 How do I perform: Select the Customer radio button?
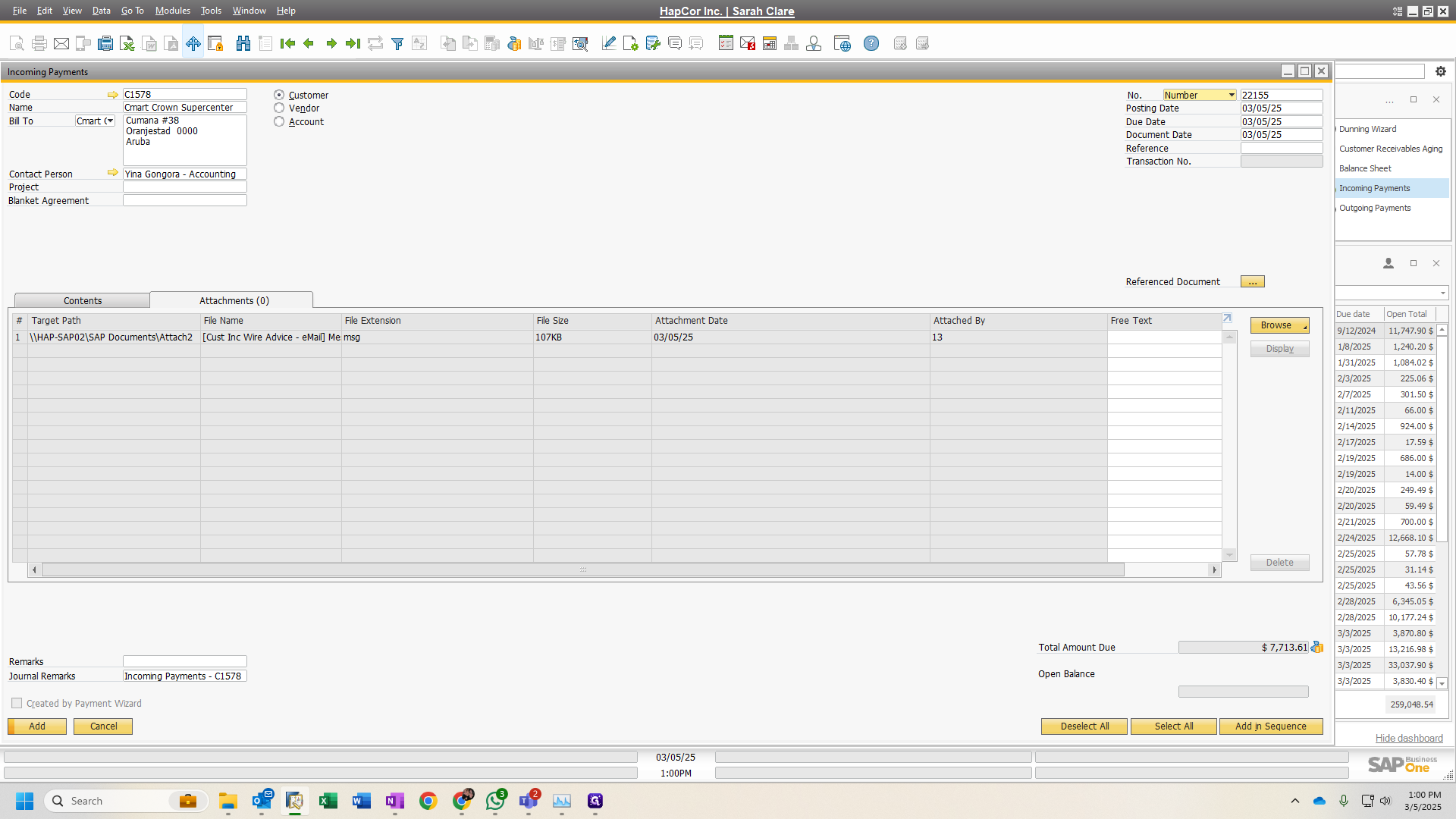[279, 95]
